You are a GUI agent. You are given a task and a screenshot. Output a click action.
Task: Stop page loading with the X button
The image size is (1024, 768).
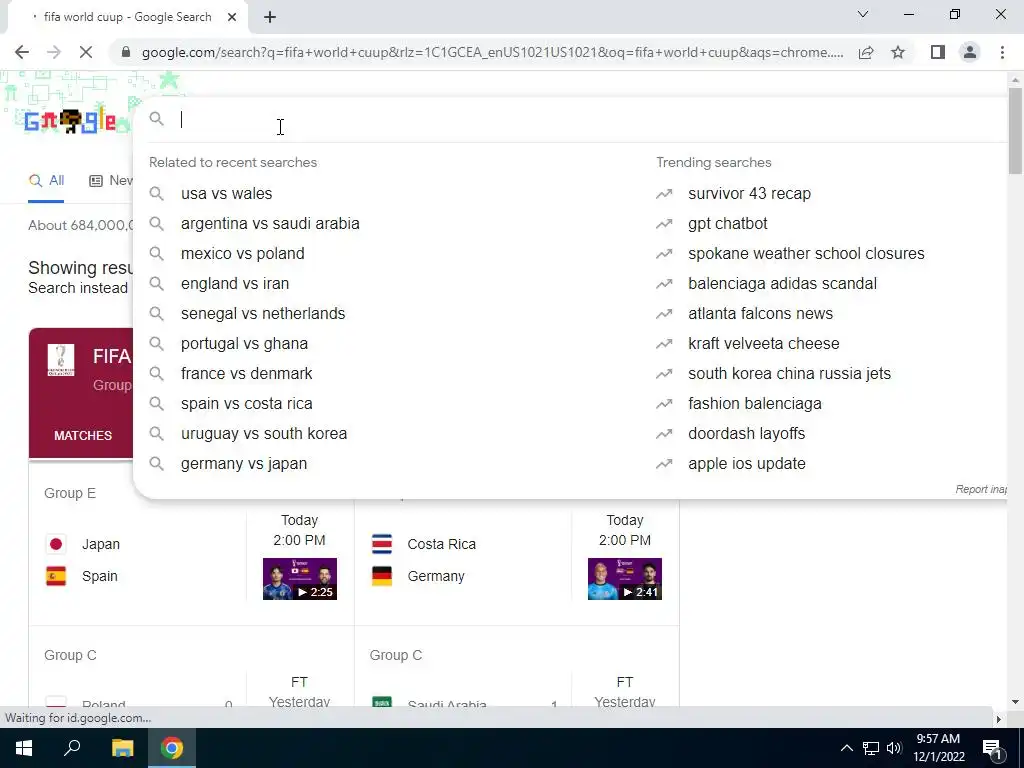tap(86, 52)
